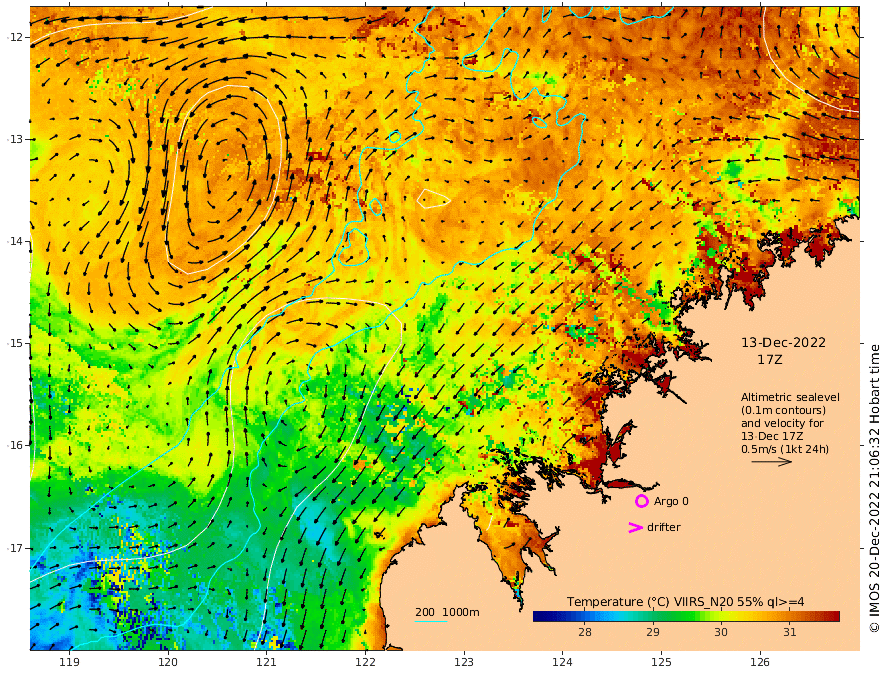Click the '17Z' time label
The image size is (880, 680).
click(x=769, y=360)
